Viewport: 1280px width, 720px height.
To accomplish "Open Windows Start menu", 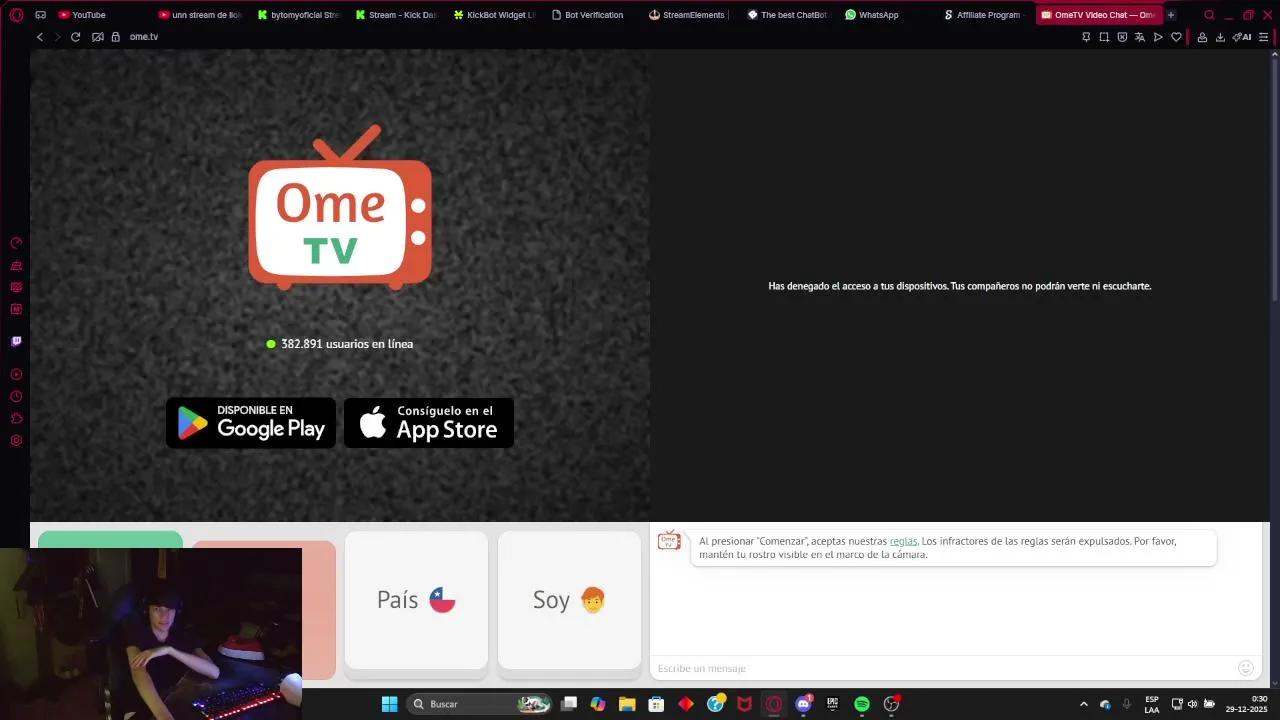I will coord(389,704).
